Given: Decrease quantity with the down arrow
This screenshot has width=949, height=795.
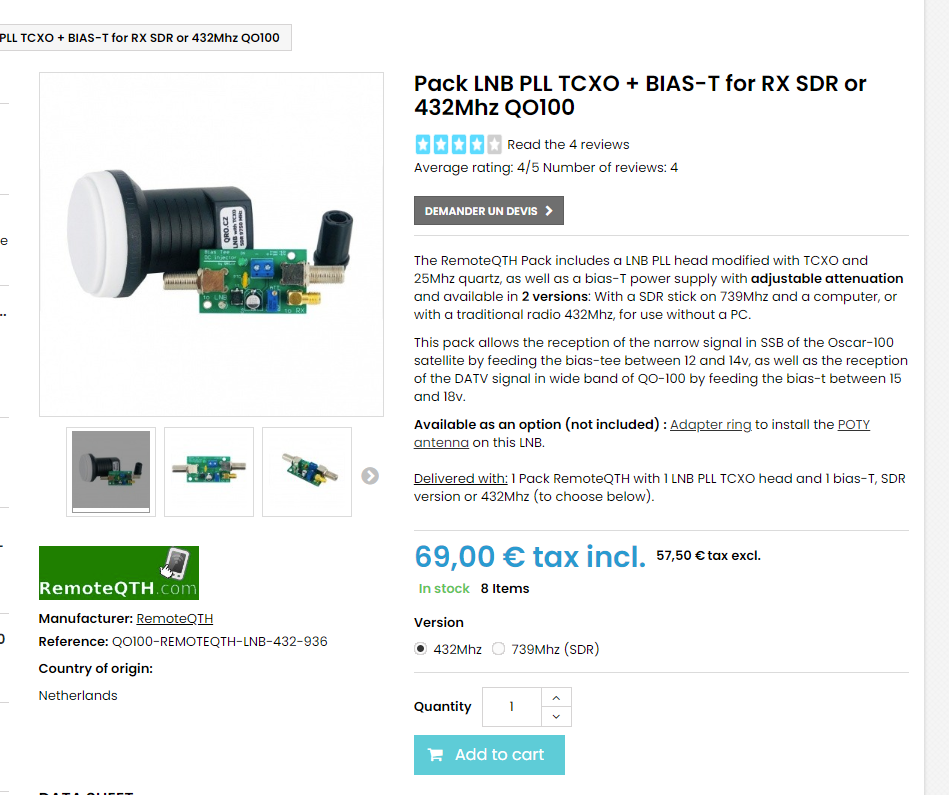Looking at the screenshot, I should tap(556, 716).
